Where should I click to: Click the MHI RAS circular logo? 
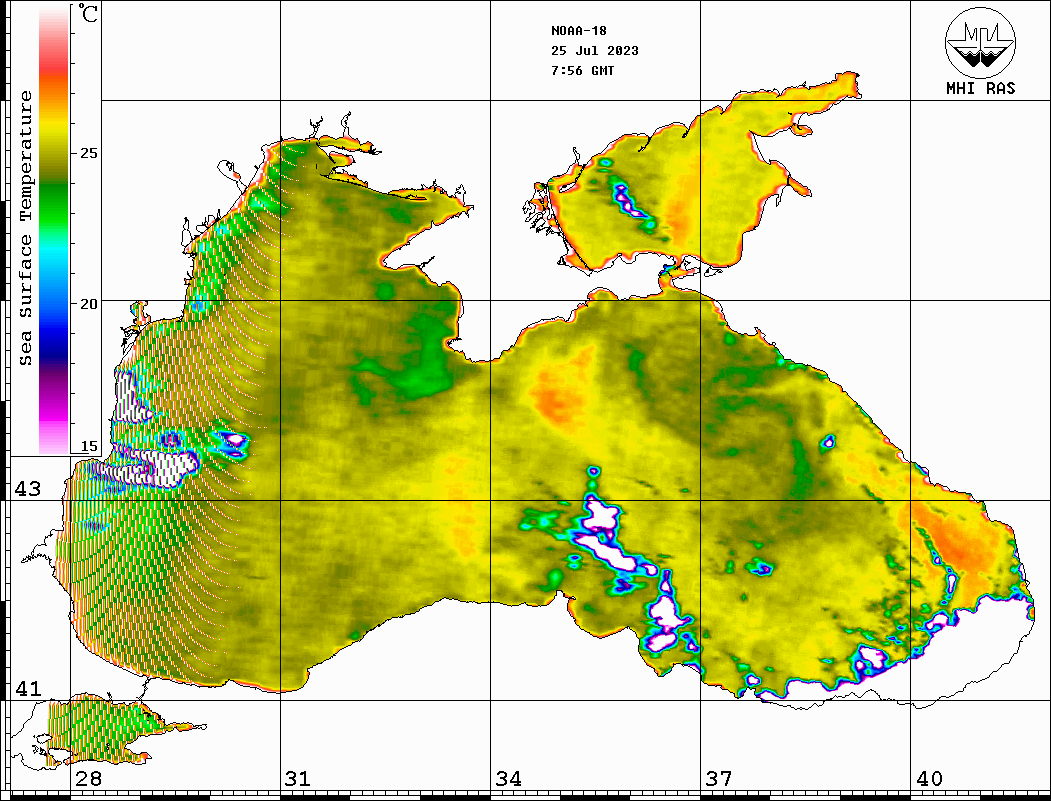(981, 43)
